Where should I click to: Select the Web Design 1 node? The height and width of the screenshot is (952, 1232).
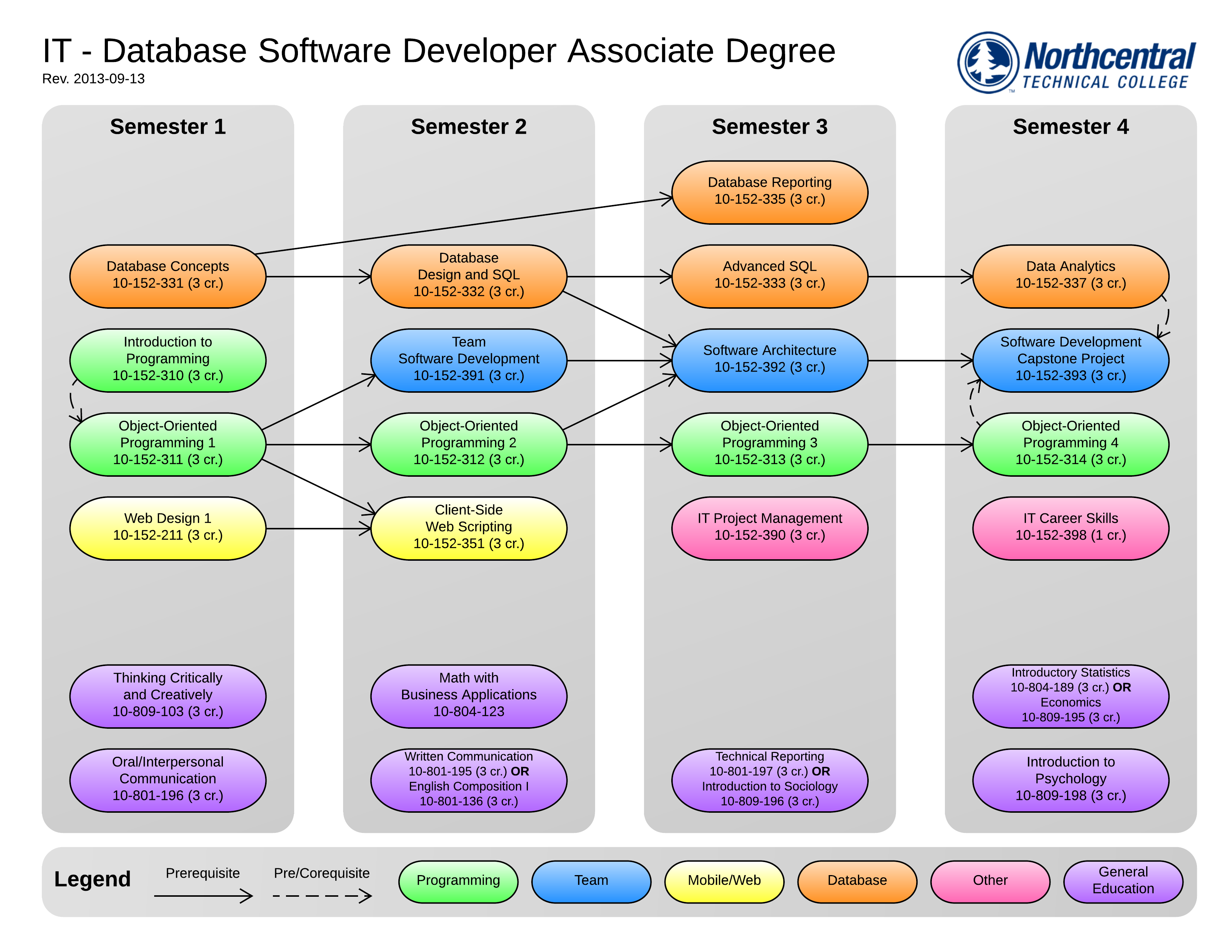tap(168, 528)
